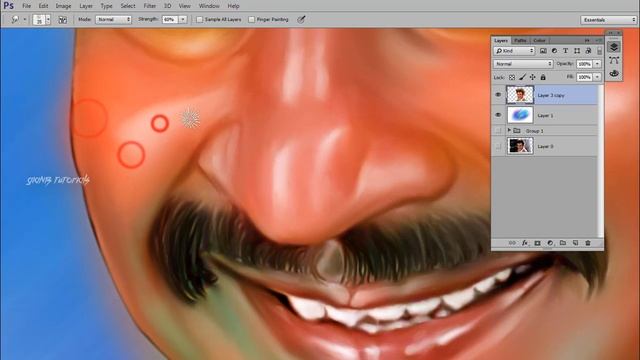
Task: Toggle tablet pressure for size icon
Action: point(301,19)
